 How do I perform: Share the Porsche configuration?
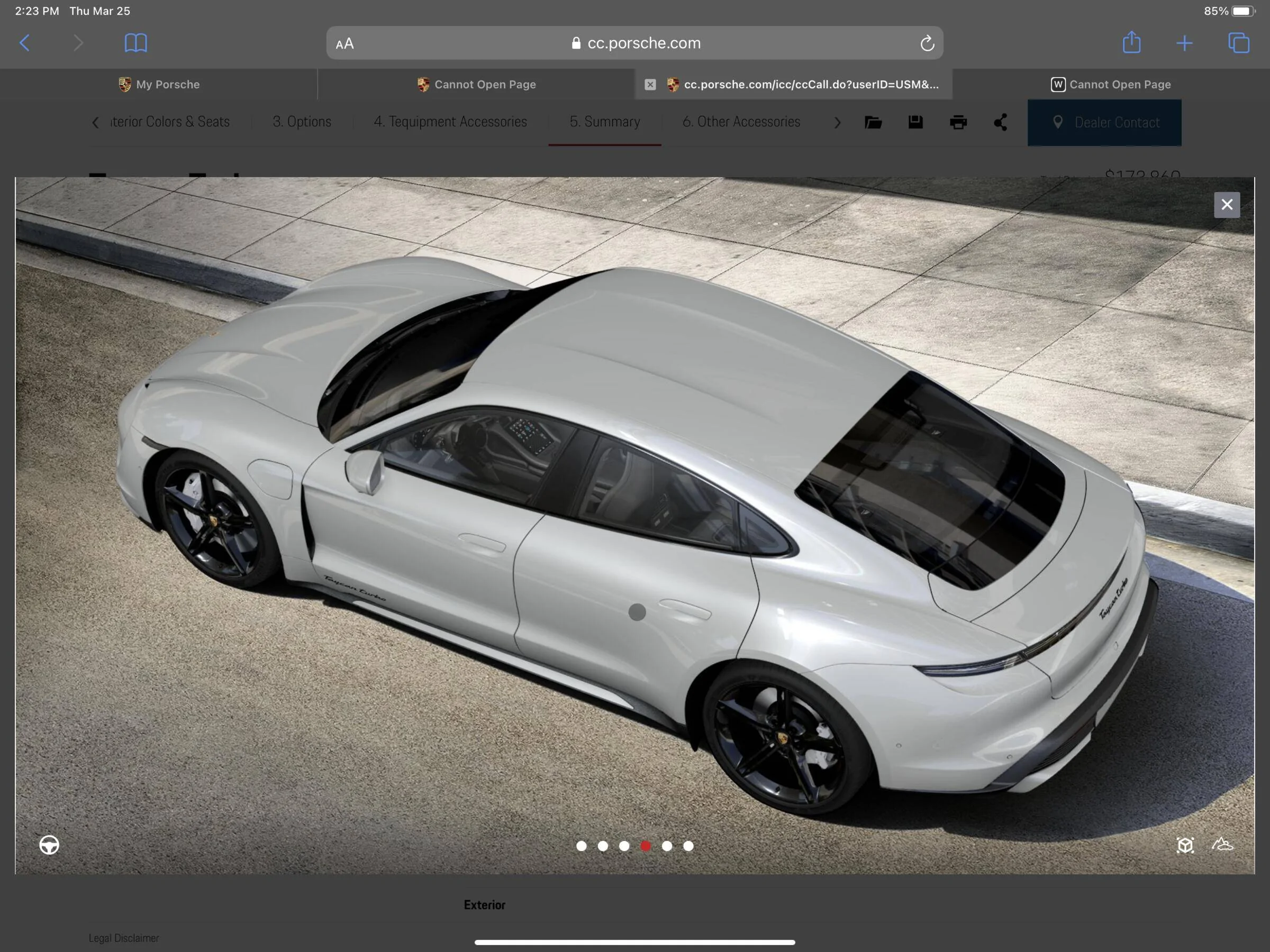click(x=1000, y=122)
